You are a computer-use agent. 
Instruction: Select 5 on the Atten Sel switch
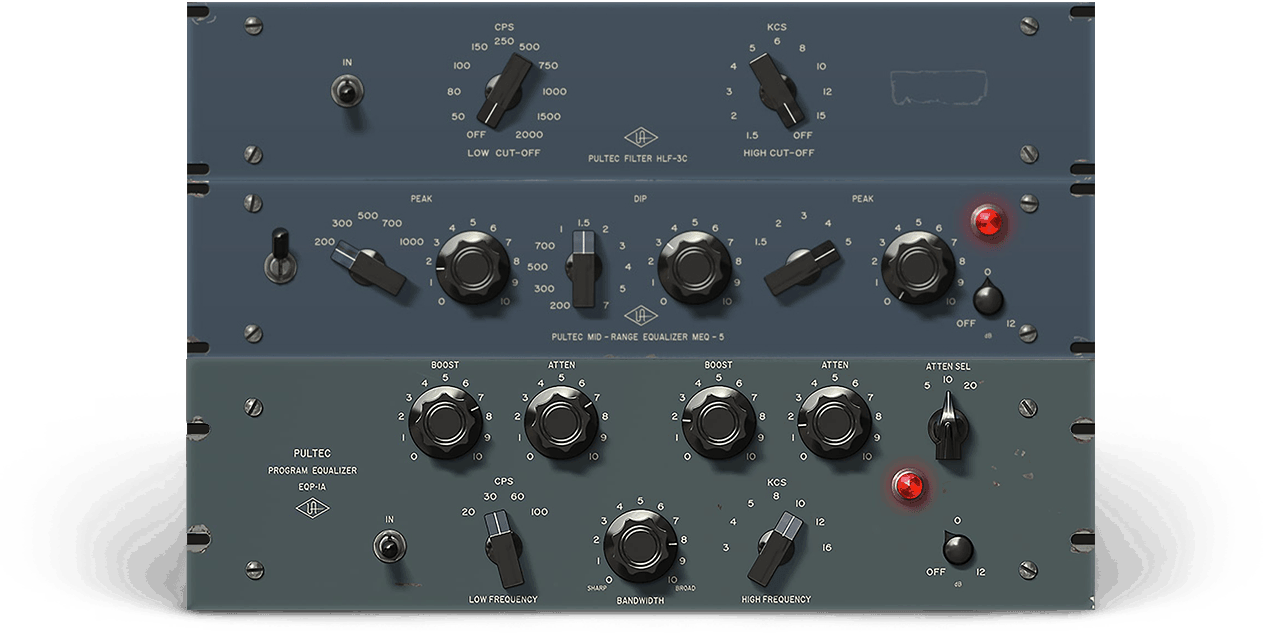tap(927, 385)
